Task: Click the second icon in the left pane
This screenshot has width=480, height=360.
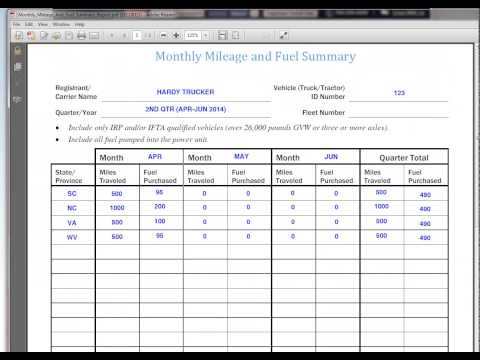Action: (18, 67)
